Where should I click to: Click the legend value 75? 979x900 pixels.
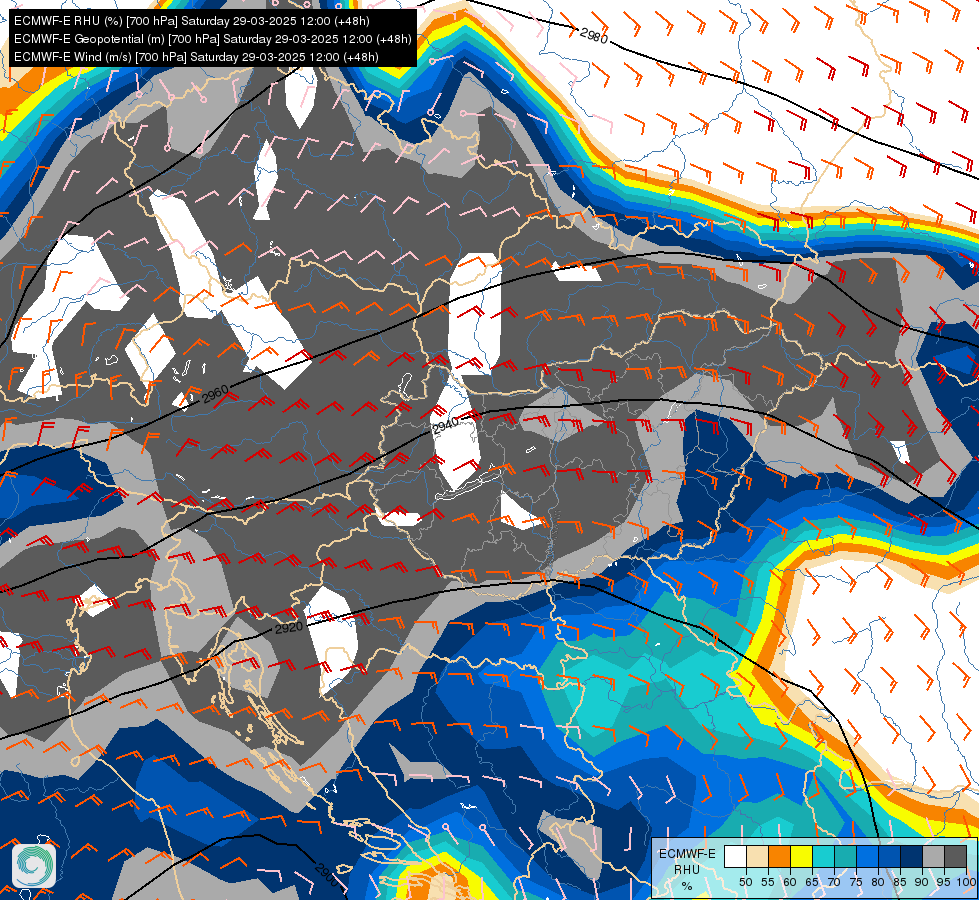(x=856, y=883)
